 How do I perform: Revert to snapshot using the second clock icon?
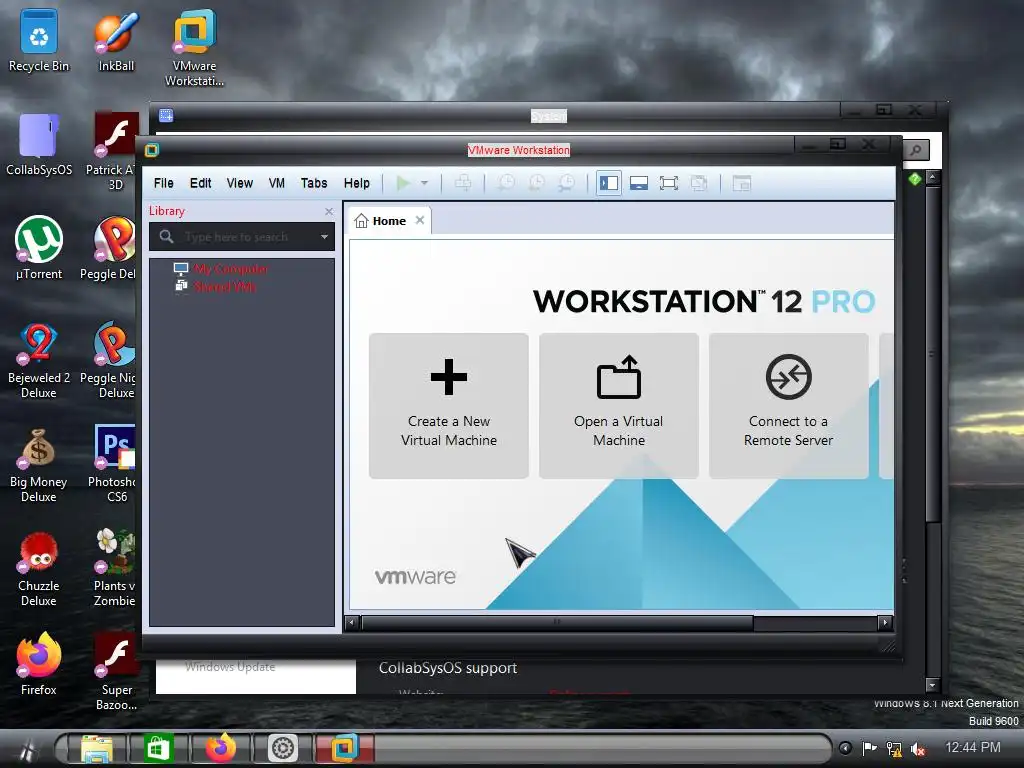pos(536,184)
